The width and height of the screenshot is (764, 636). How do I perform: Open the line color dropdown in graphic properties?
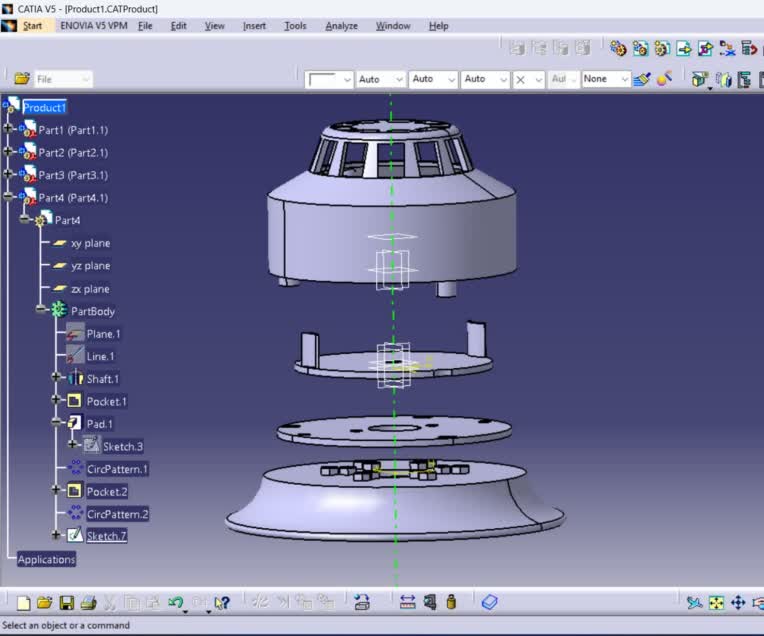[329, 79]
